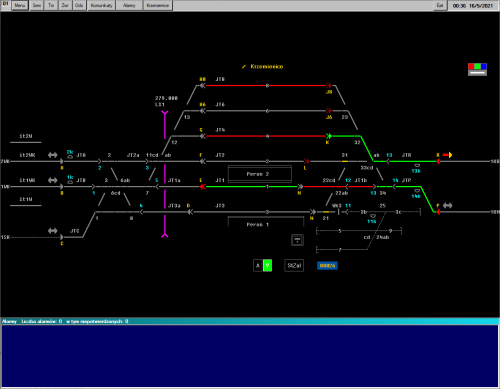
Task: Open the Menu button in the top bar
Action: coord(20,5)
